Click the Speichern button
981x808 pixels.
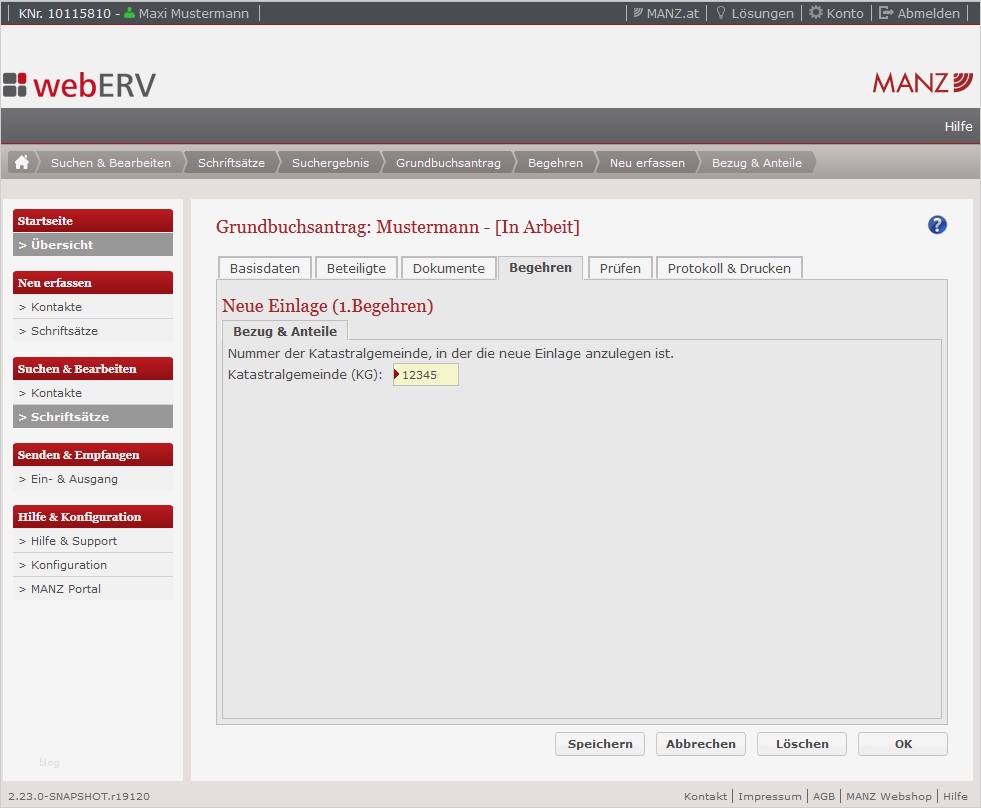(600, 744)
